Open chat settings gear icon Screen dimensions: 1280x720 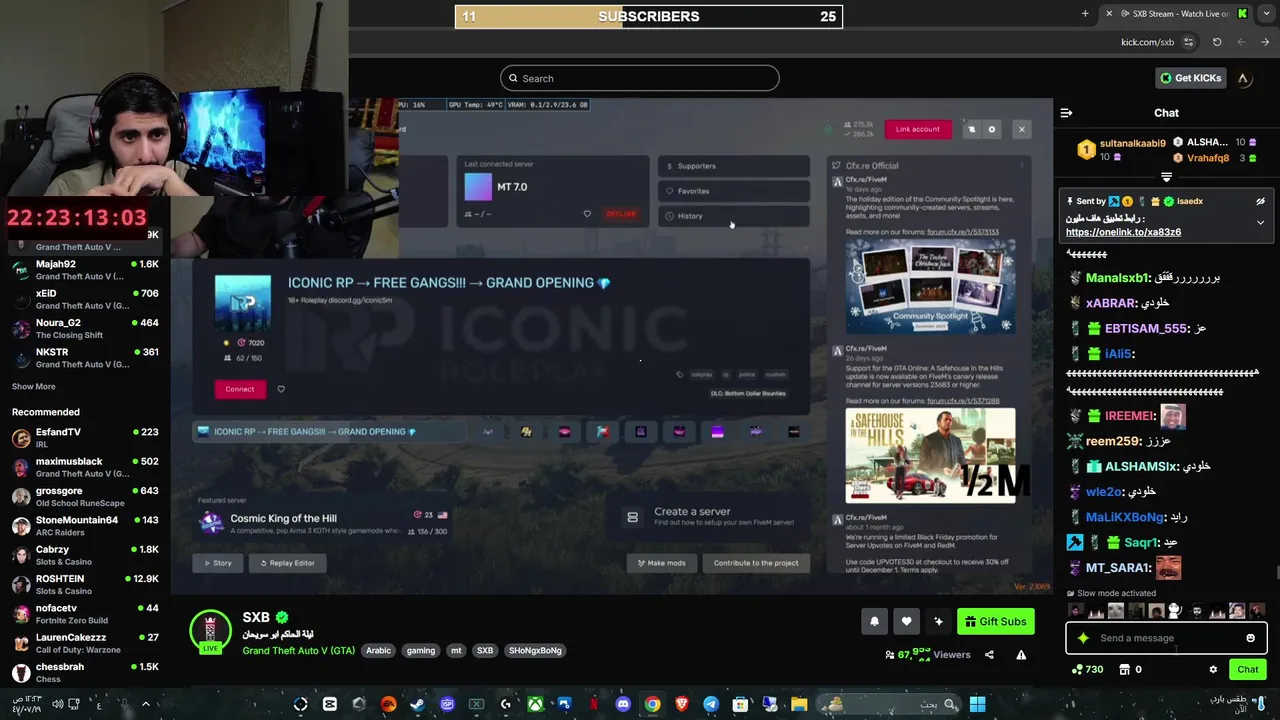[x=1213, y=670]
